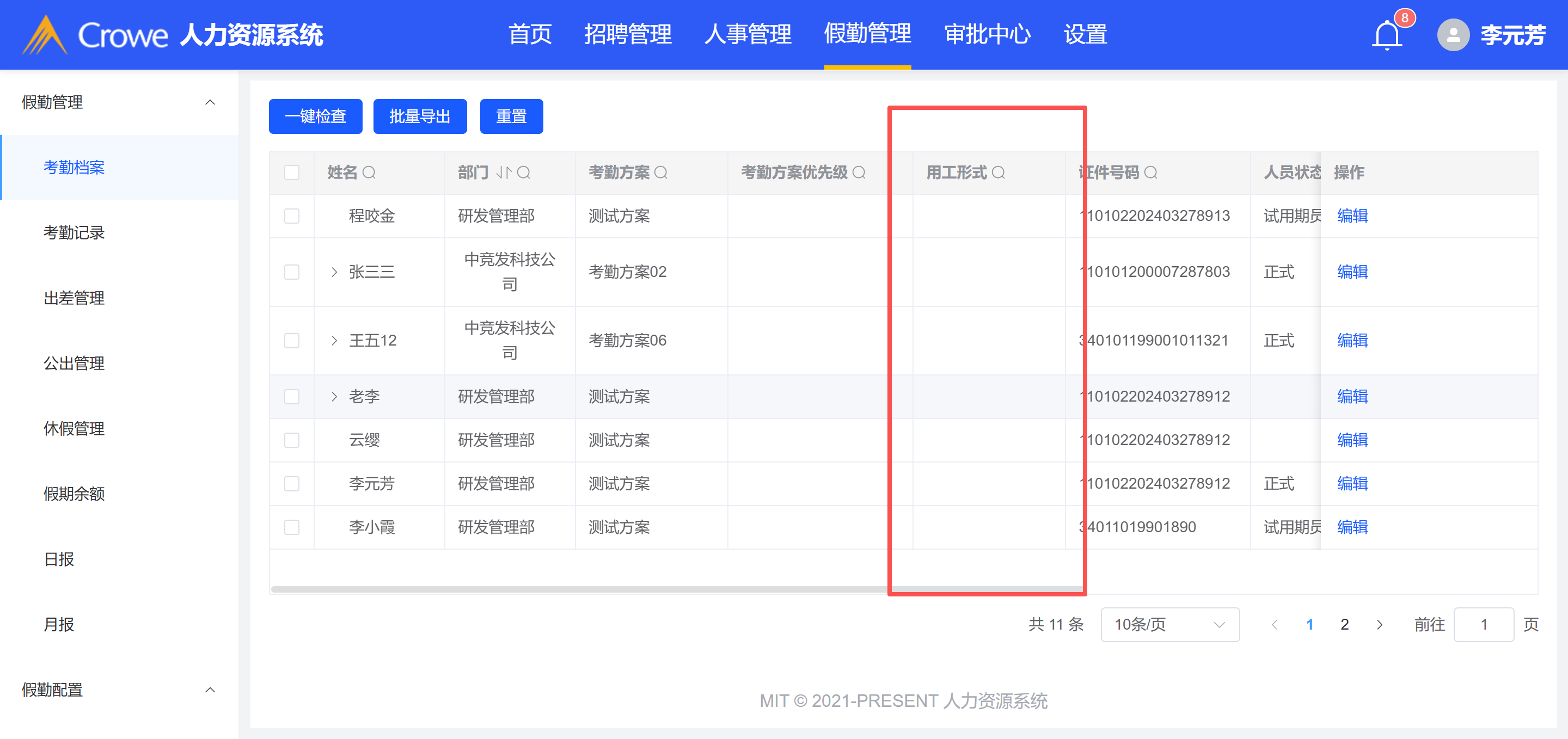Open the notification bell icon

(x=1387, y=35)
